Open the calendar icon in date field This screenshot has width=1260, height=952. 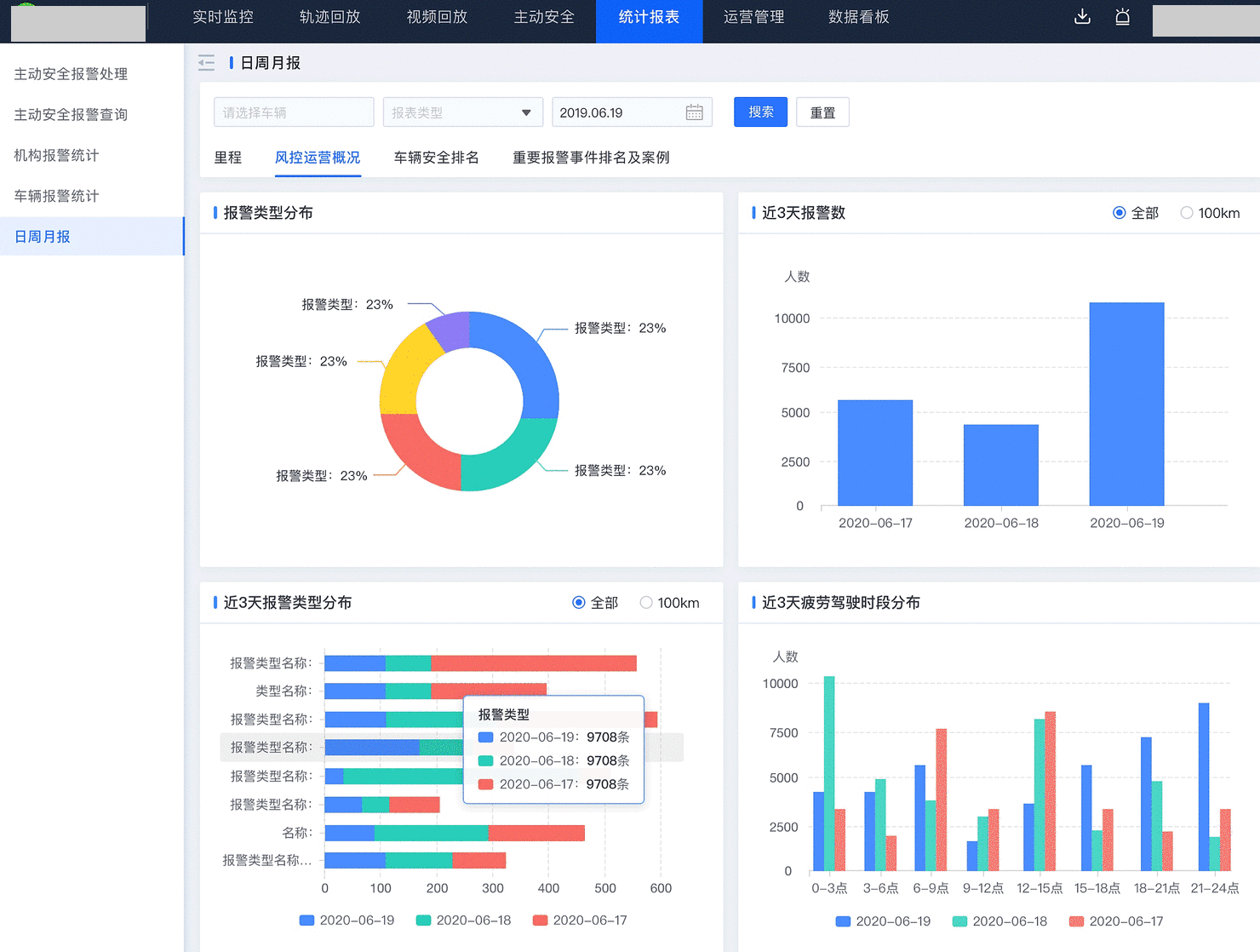(x=694, y=112)
